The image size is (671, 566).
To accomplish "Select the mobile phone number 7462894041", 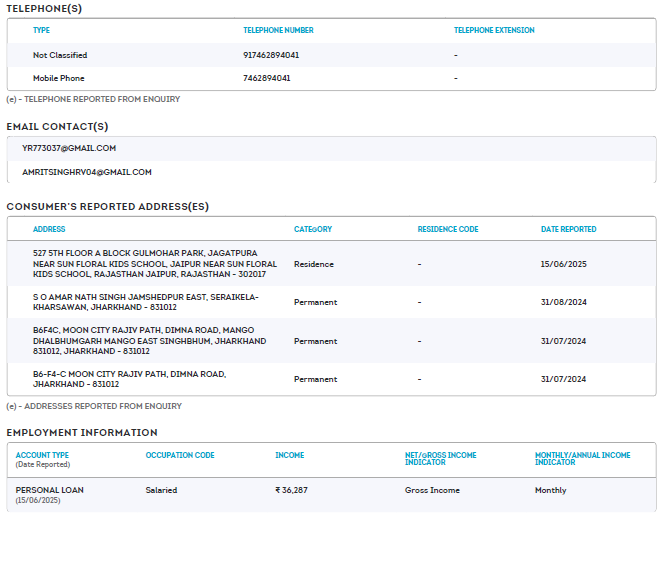I will pyautogui.click(x=267, y=78).
